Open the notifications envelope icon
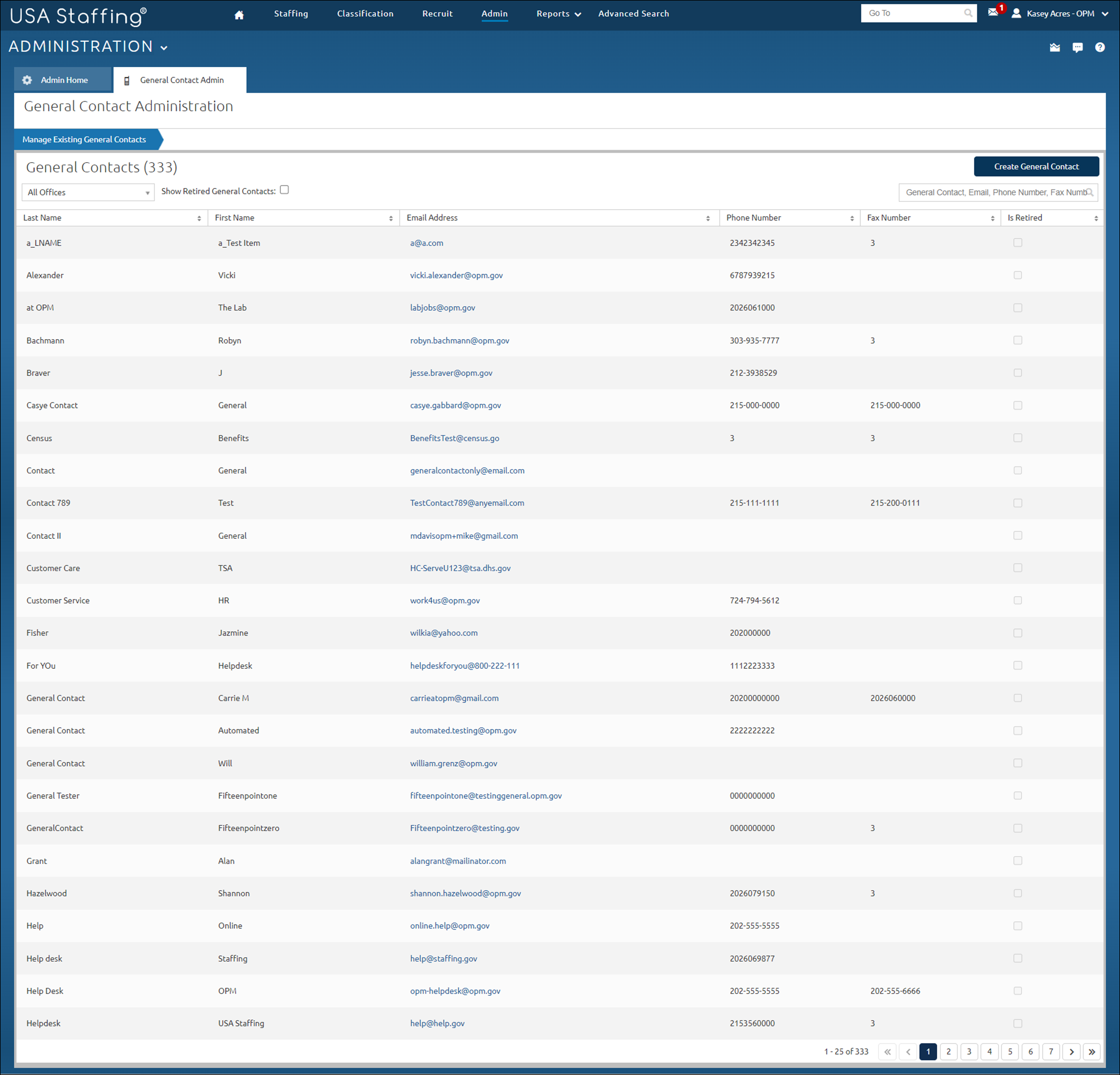This screenshot has width=1120, height=1075. pyautogui.click(x=994, y=13)
